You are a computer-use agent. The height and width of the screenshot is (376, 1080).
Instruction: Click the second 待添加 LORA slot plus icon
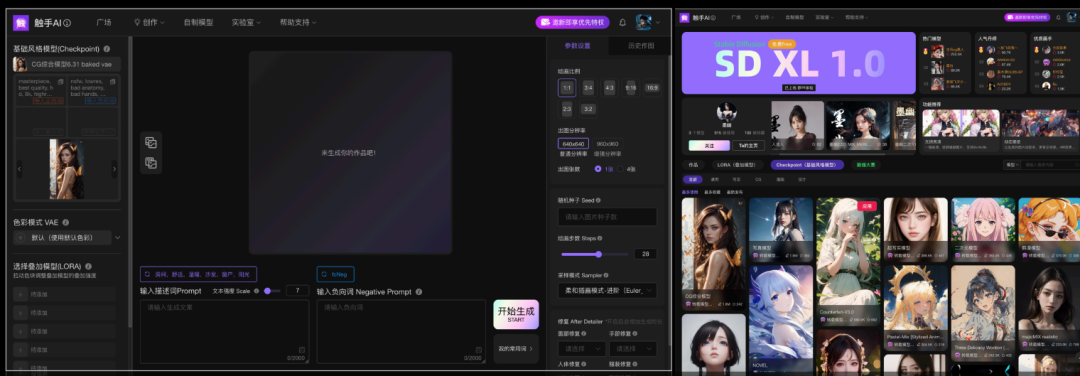point(21,313)
